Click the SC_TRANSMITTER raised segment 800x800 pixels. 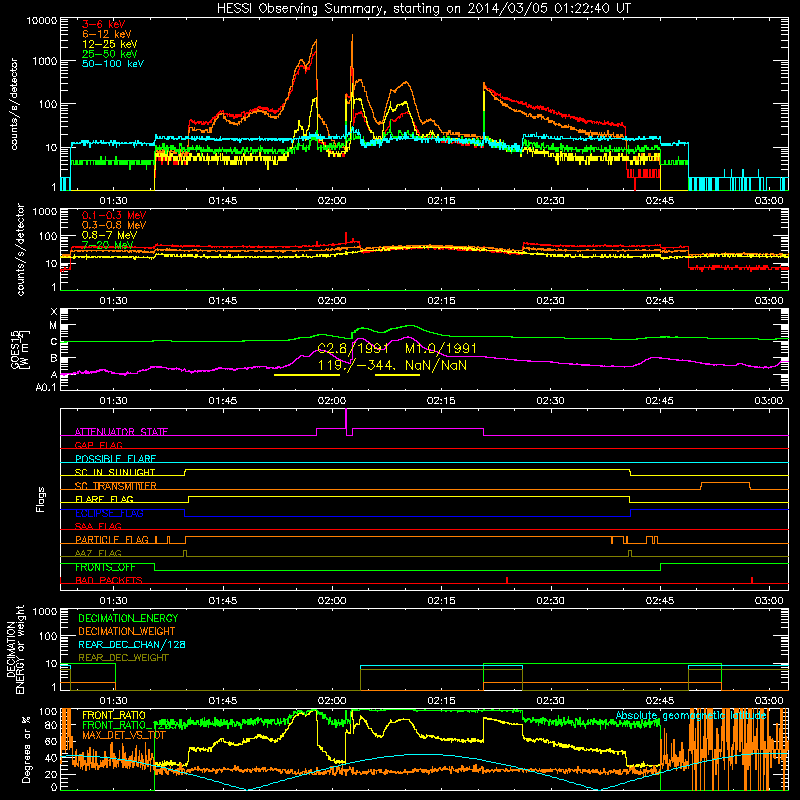[726, 483]
